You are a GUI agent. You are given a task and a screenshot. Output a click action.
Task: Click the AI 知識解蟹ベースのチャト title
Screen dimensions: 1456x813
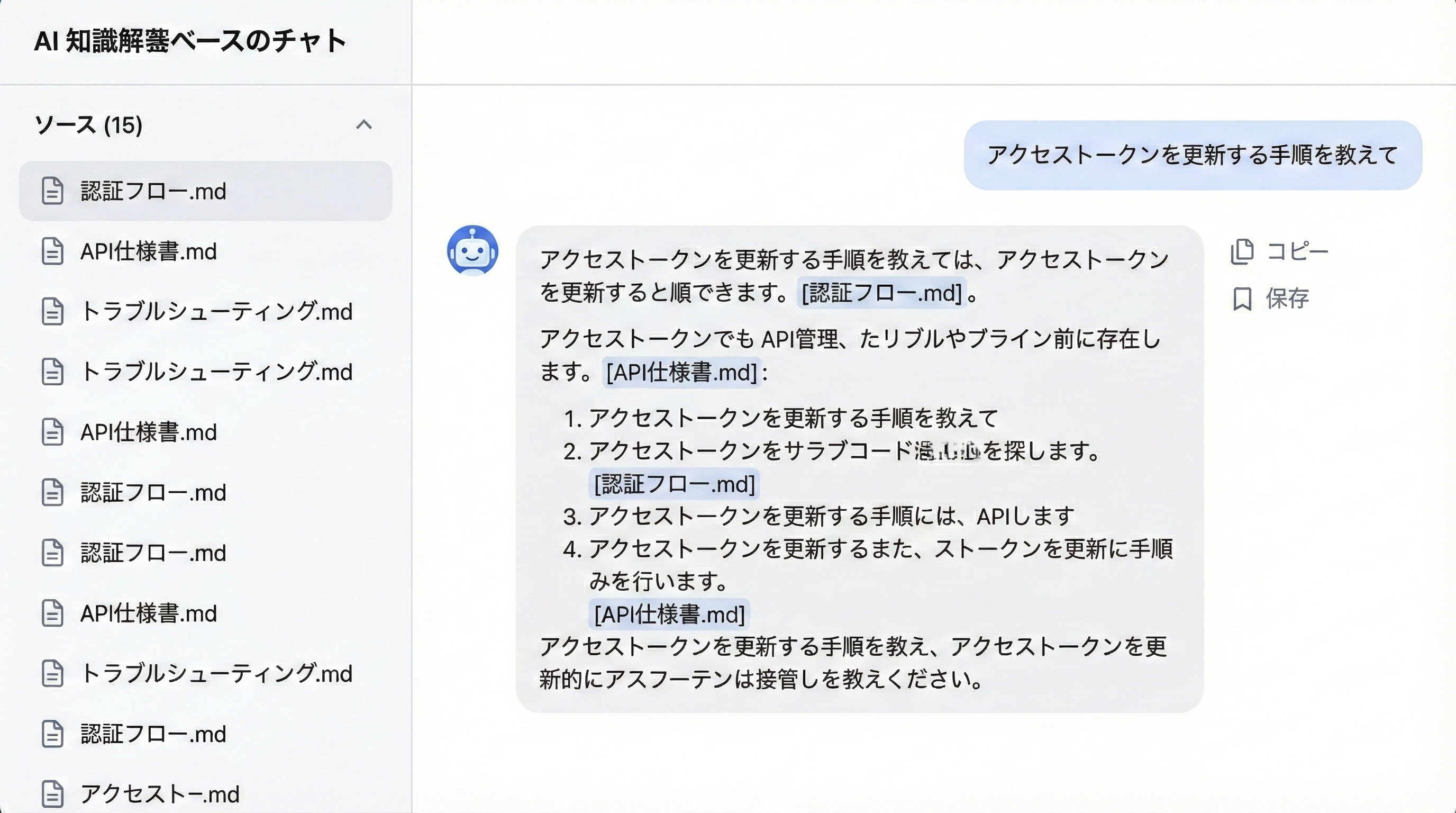coord(191,40)
